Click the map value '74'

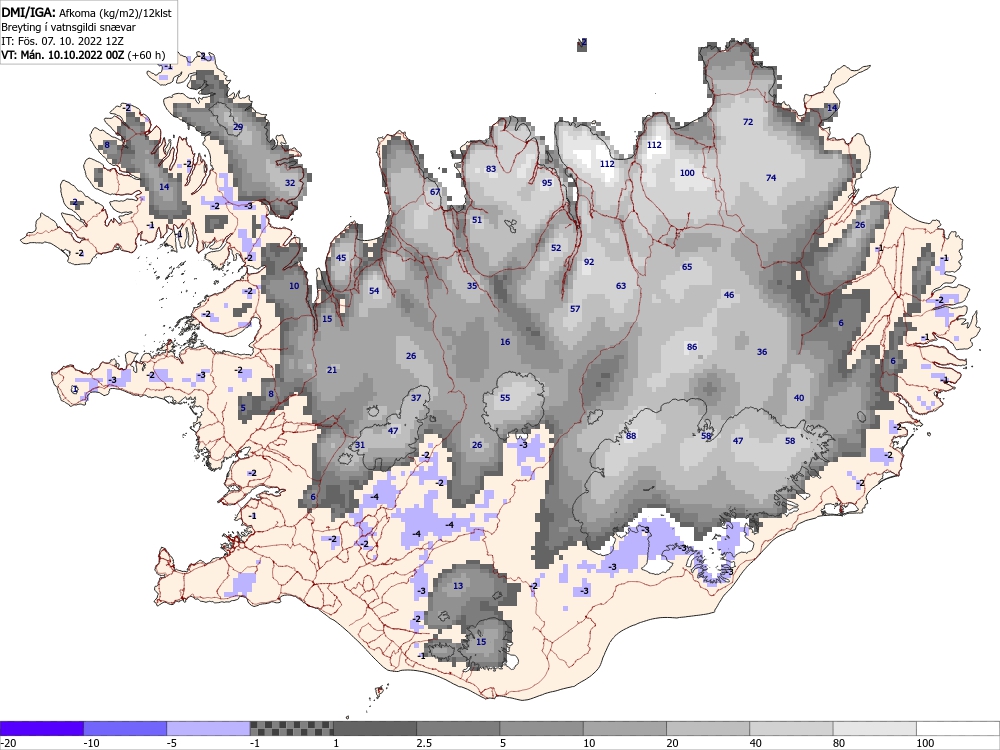pyautogui.click(x=770, y=178)
